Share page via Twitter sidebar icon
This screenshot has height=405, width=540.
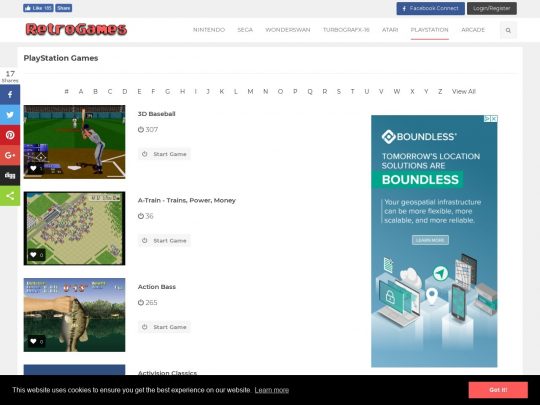click(10, 115)
